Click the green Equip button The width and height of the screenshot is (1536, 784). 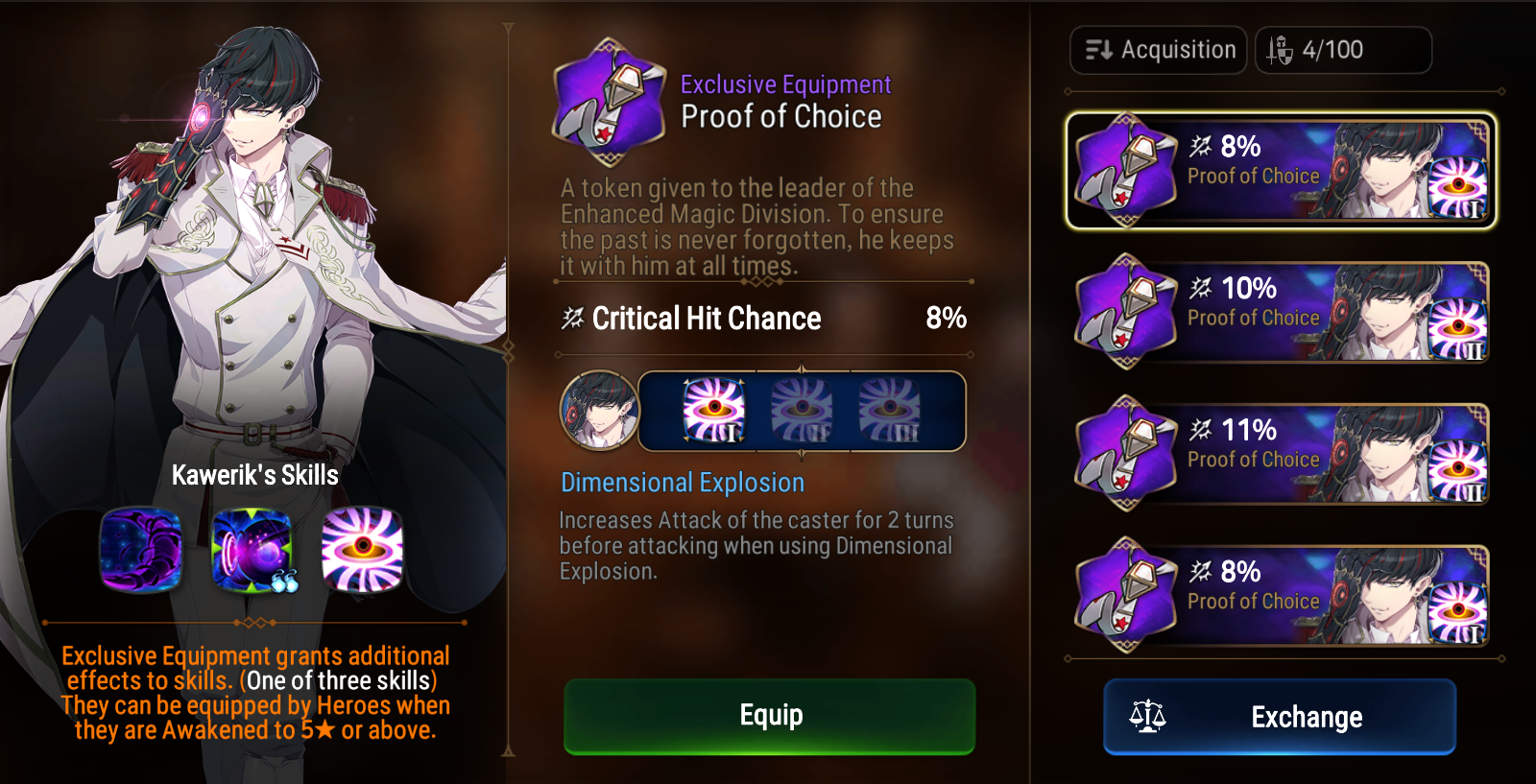pos(770,716)
